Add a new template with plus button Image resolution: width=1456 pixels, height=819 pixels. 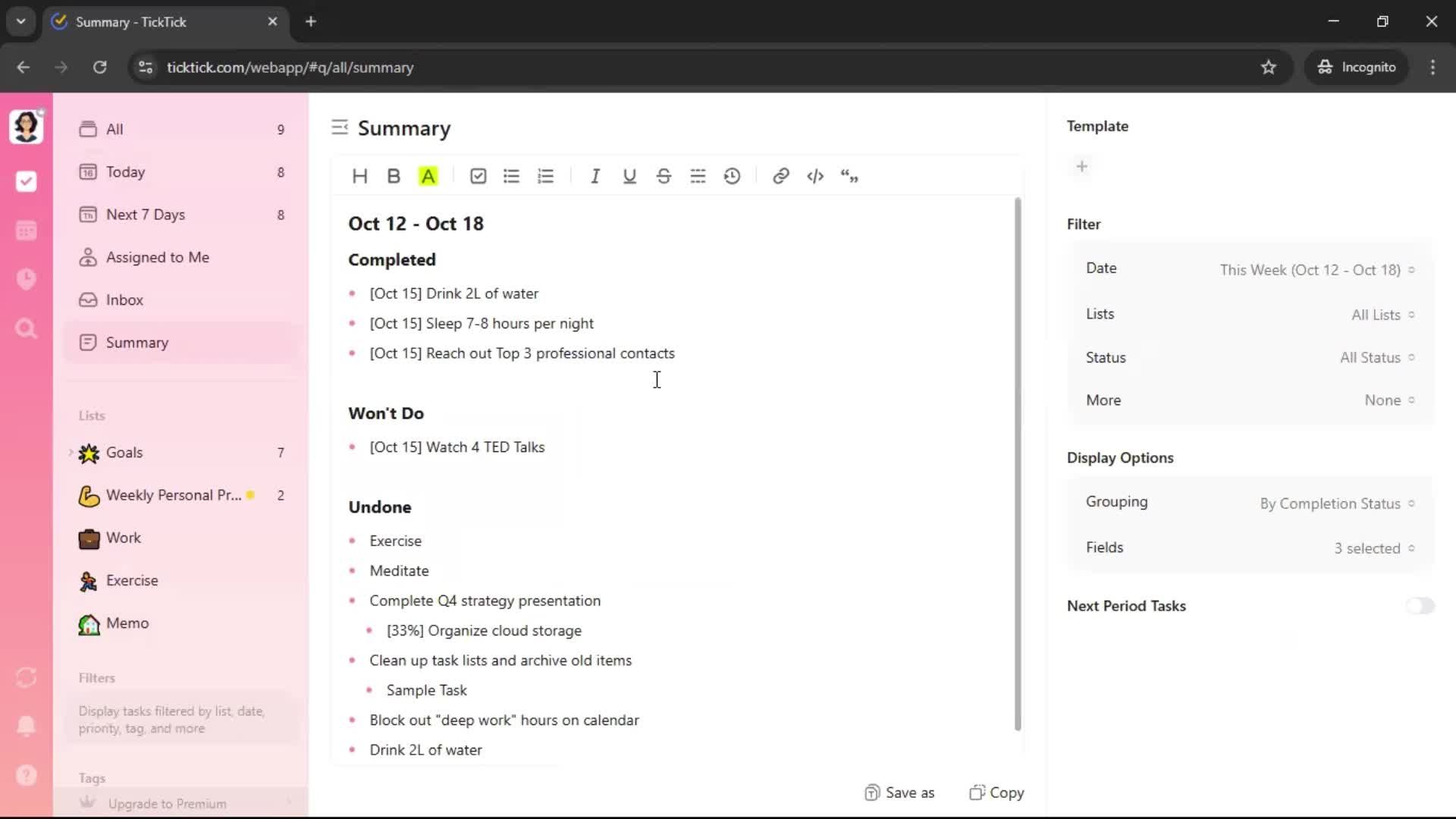(1082, 166)
